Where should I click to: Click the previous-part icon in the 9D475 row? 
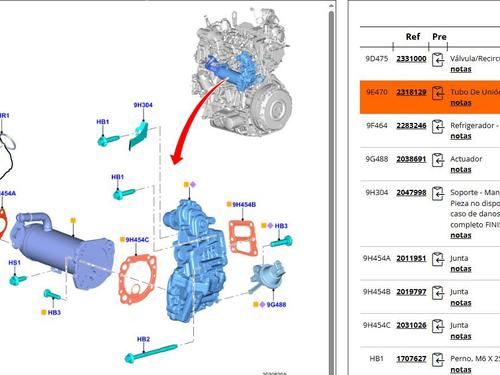point(438,60)
